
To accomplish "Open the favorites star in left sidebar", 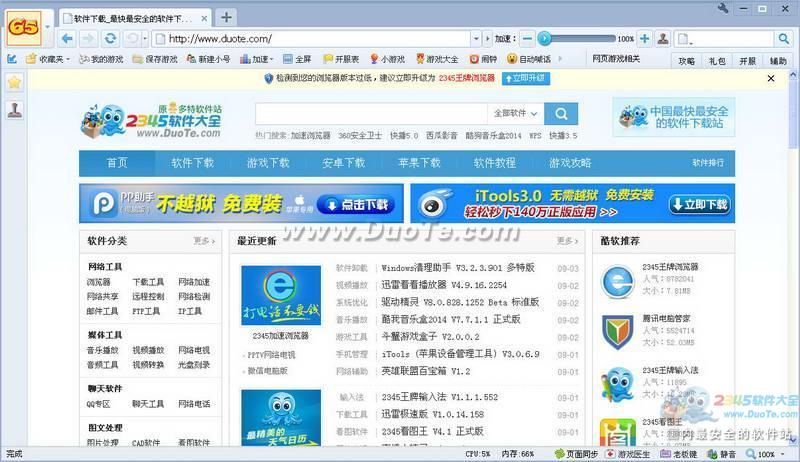I will click(x=15, y=83).
